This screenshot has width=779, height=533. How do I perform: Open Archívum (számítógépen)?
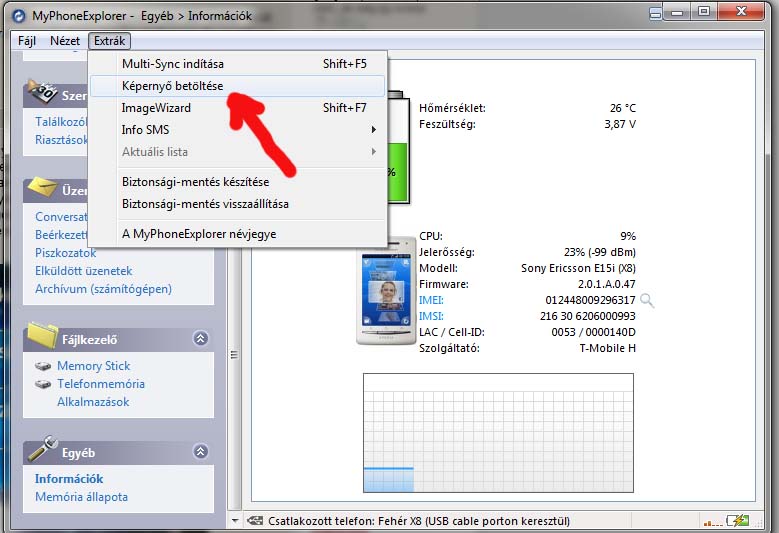(103, 289)
